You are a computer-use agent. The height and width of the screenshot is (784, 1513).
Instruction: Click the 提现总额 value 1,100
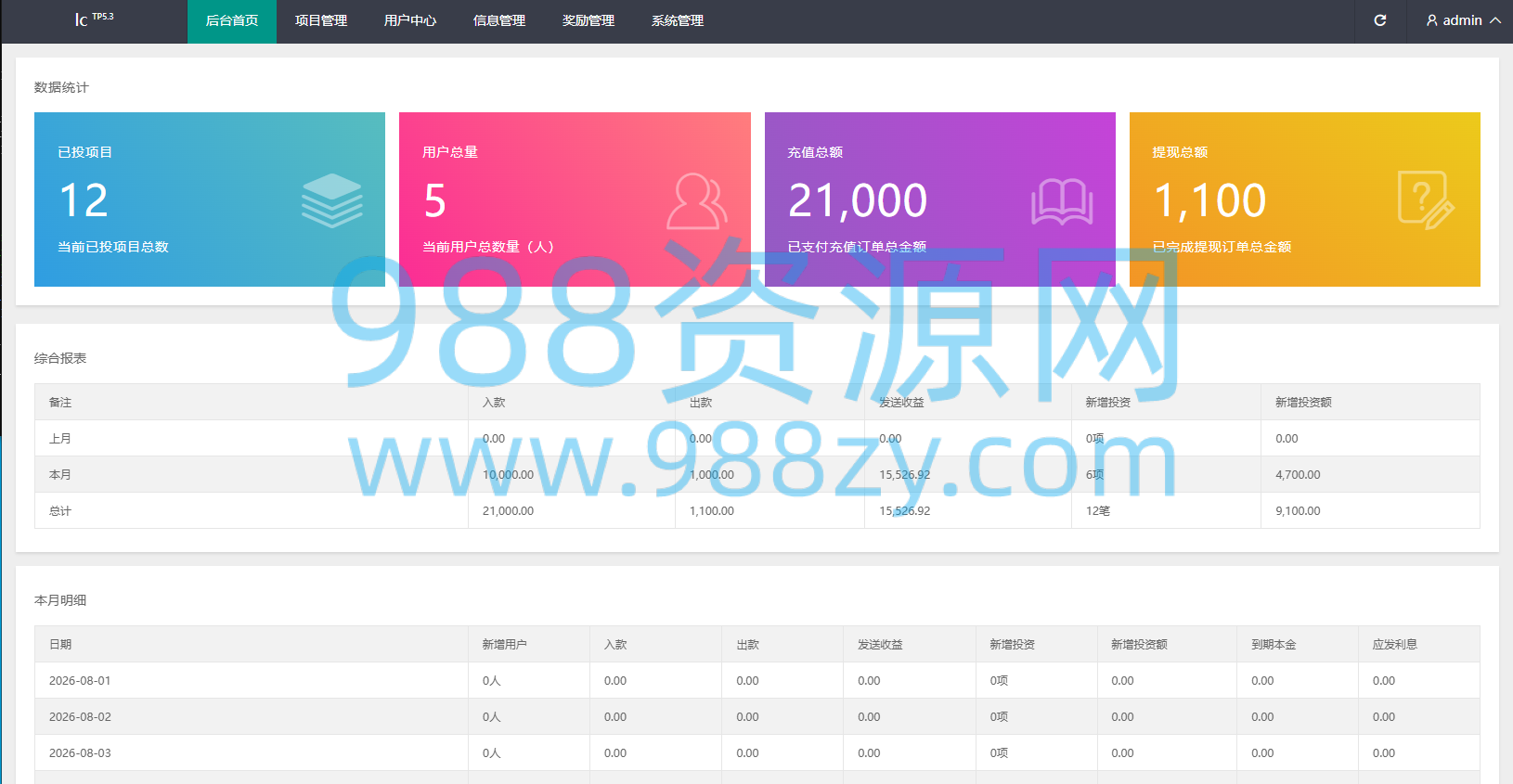tap(1209, 201)
